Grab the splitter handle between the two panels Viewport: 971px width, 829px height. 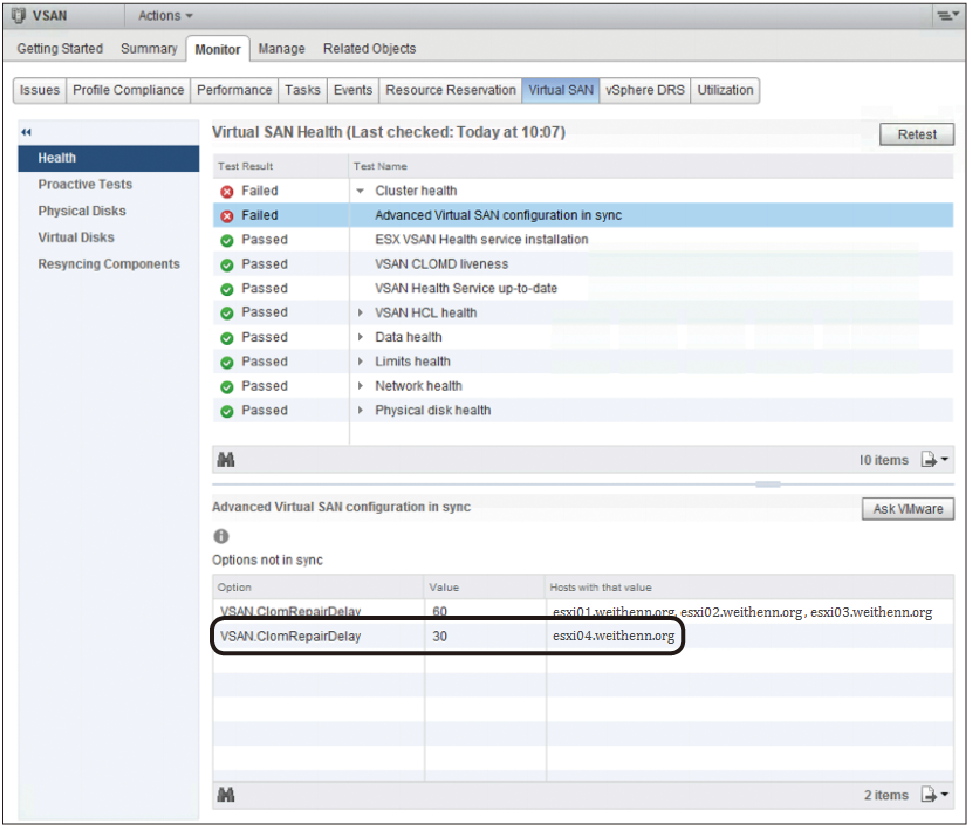pos(767,485)
